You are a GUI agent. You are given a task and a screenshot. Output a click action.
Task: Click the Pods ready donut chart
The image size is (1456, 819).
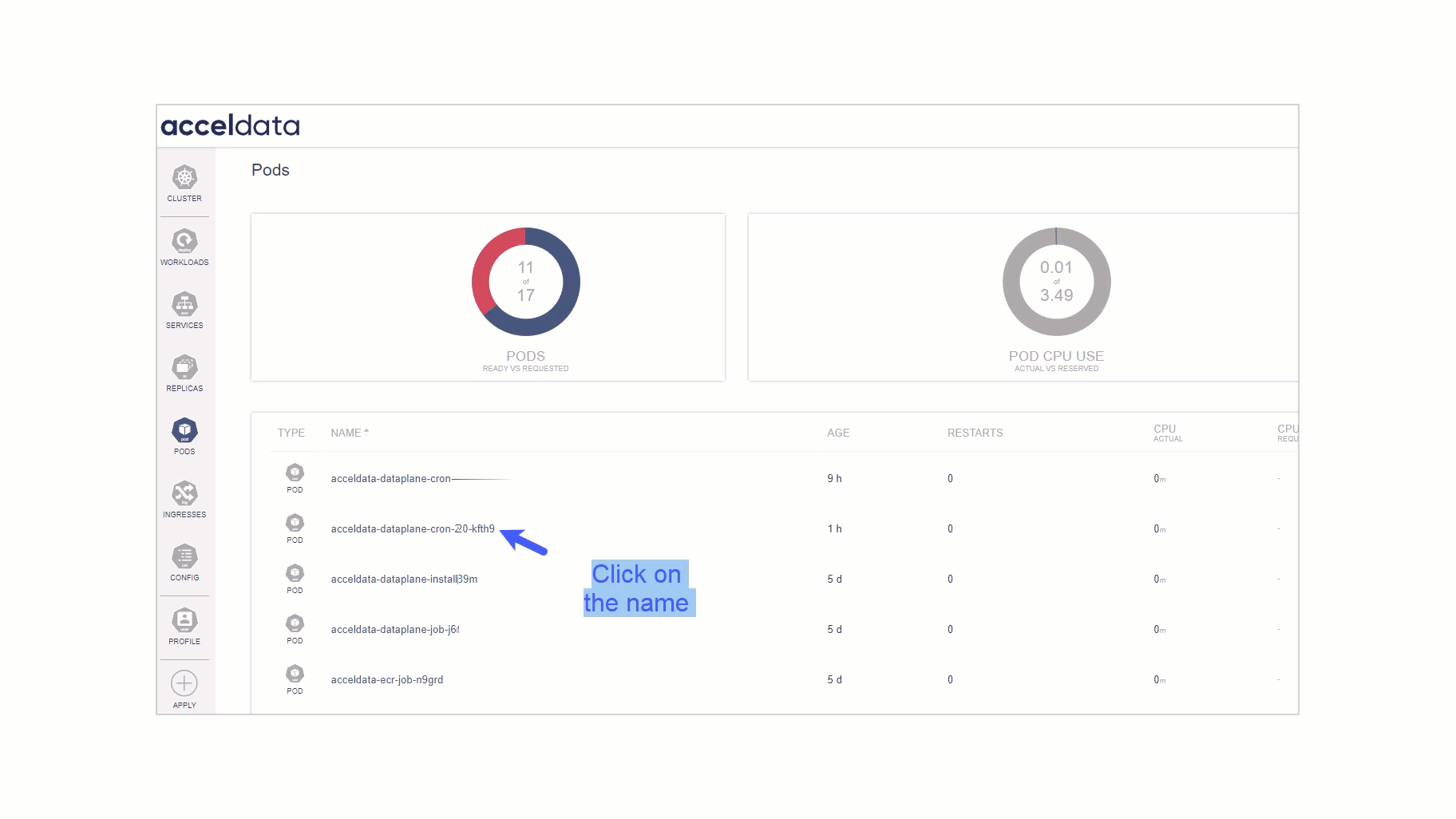coord(525,282)
